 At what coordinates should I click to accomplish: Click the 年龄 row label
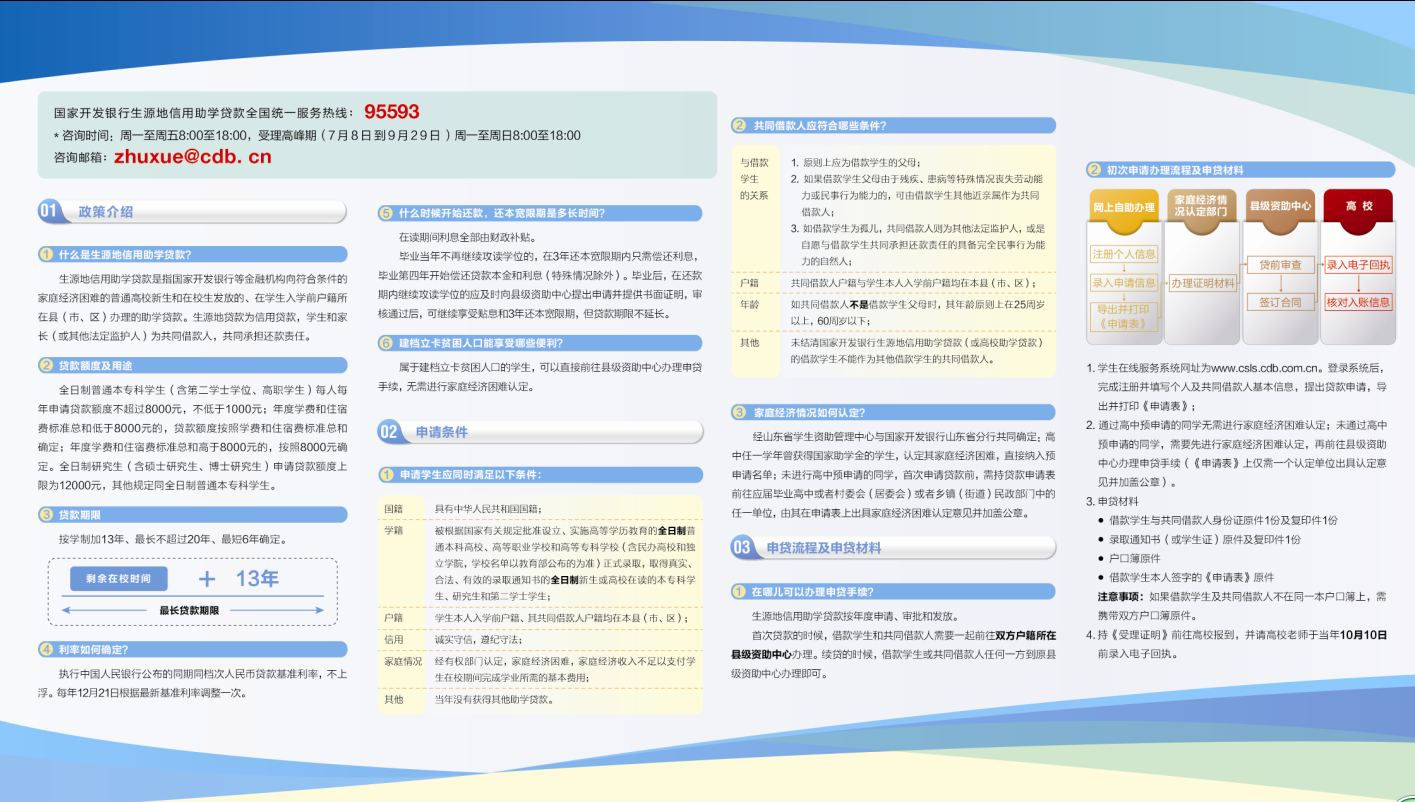[x=750, y=303]
